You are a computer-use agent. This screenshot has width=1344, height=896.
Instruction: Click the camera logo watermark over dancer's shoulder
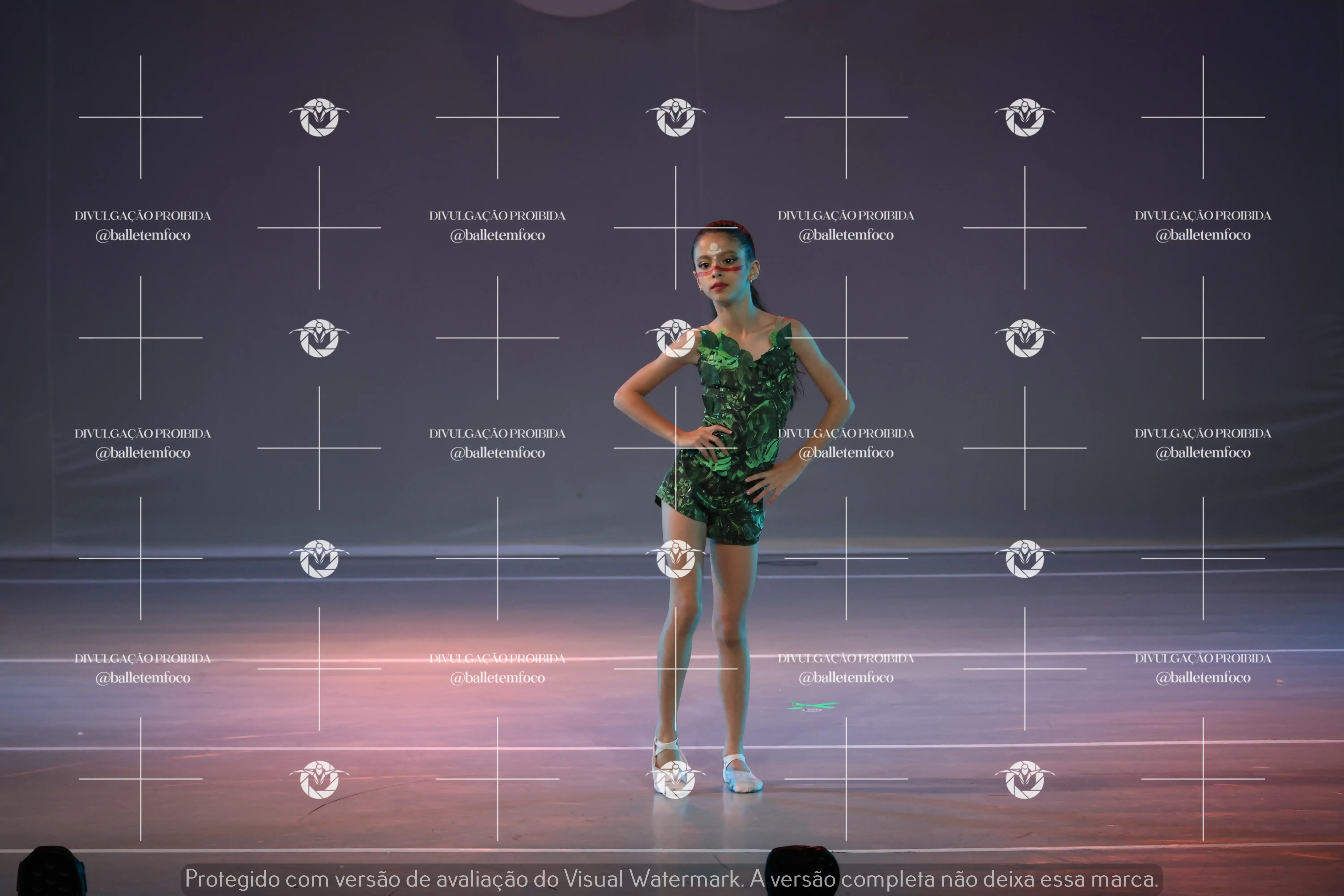(x=675, y=338)
